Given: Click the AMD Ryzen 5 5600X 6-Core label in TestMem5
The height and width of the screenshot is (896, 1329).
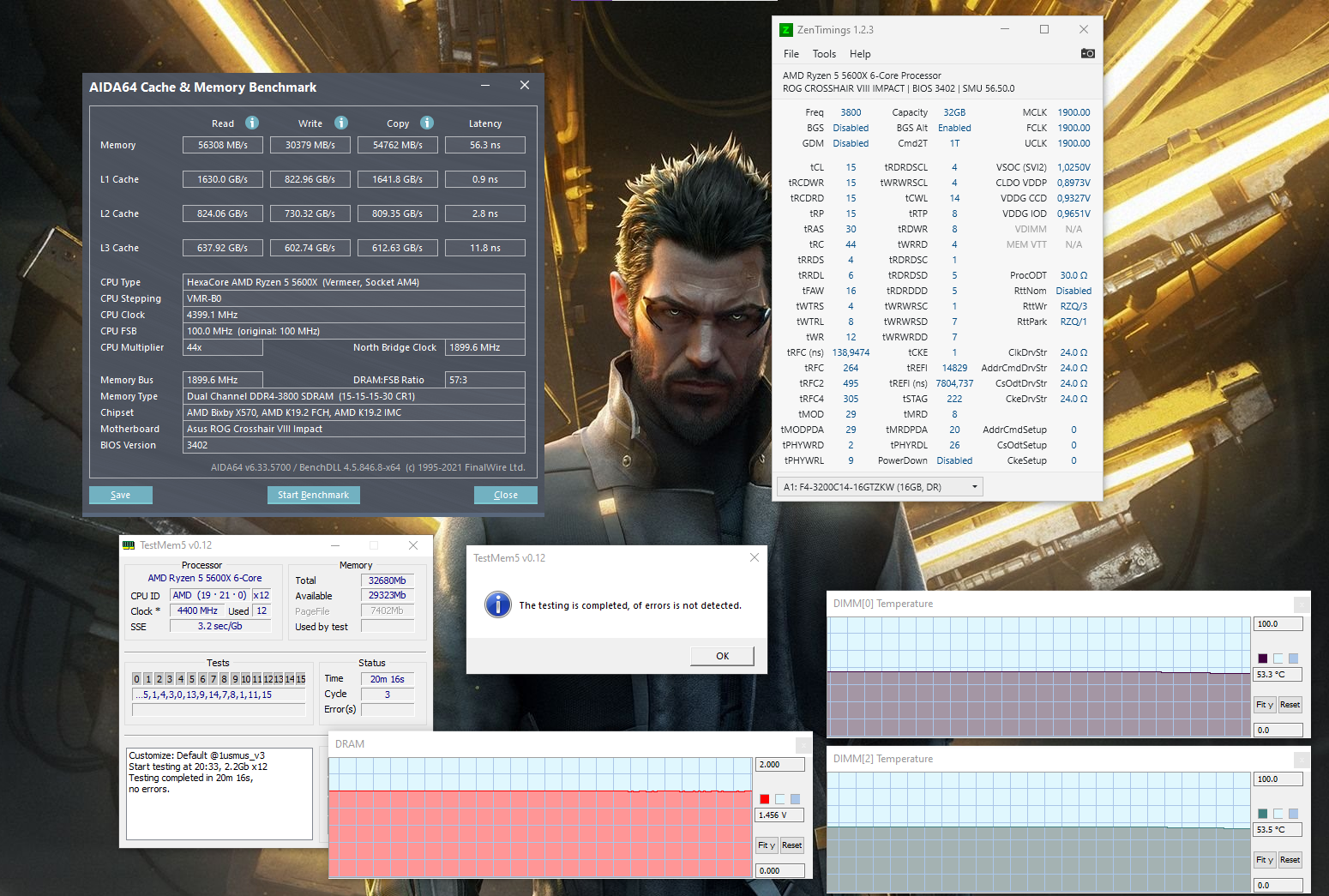Looking at the screenshot, I should pyautogui.click(x=205, y=579).
